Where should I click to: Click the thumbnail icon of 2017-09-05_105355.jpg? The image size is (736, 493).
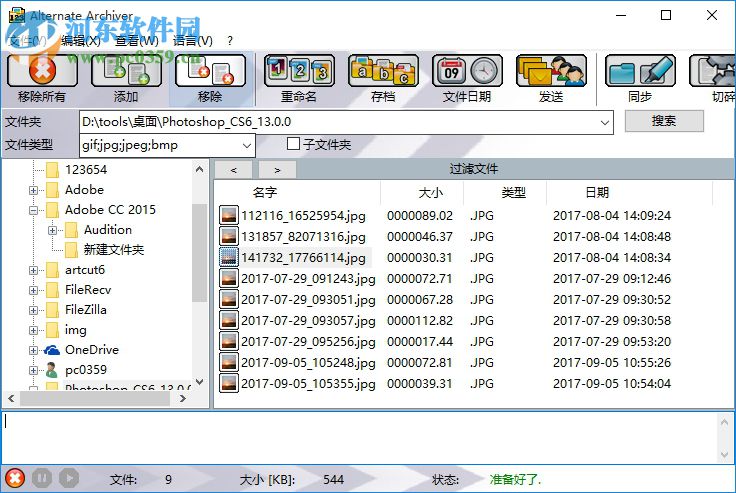(229, 384)
